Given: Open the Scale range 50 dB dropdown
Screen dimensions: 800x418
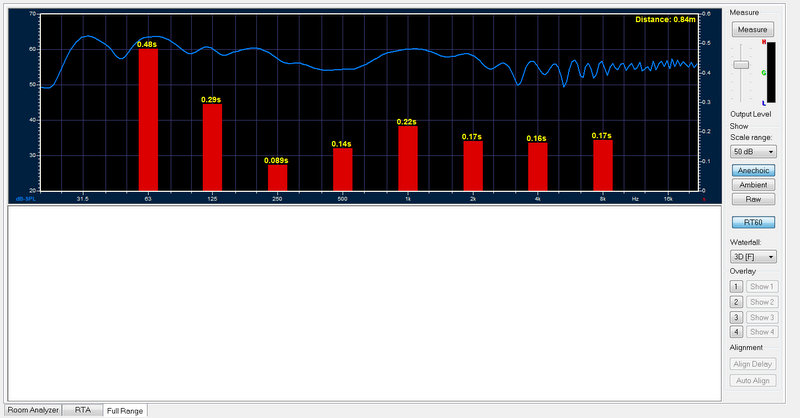Looking at the screenshot, I should pos(753,152).
